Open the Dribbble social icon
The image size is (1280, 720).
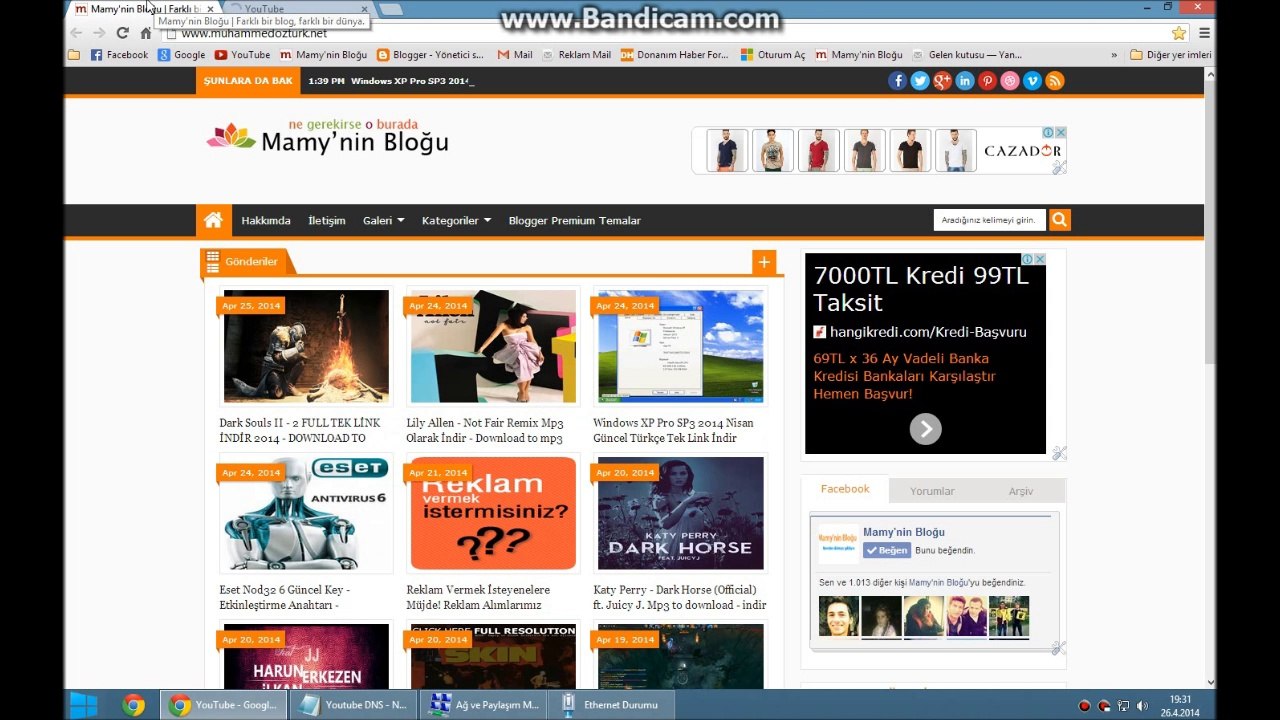1010,81
